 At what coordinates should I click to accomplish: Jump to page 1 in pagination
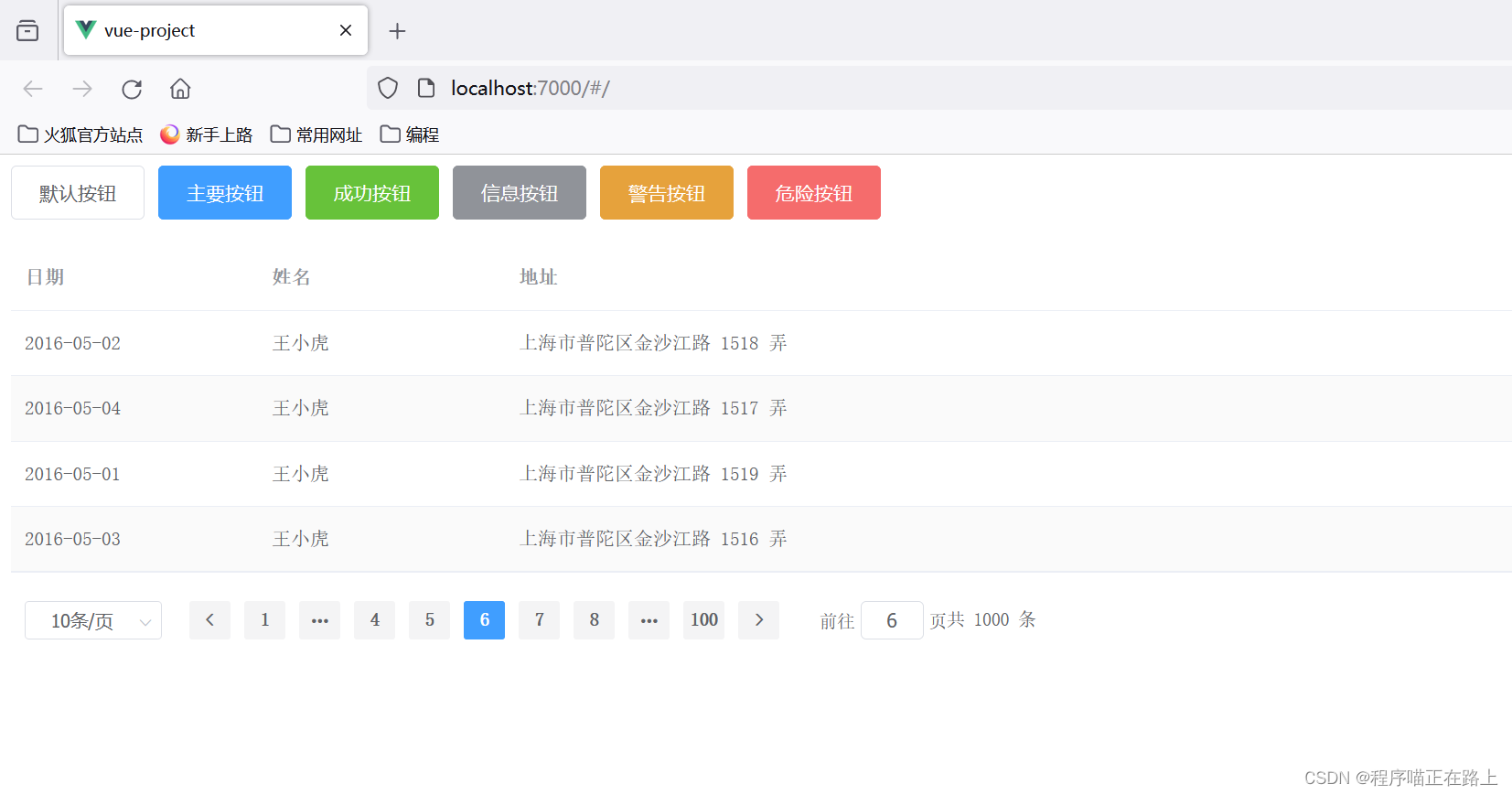coord(264,620)
